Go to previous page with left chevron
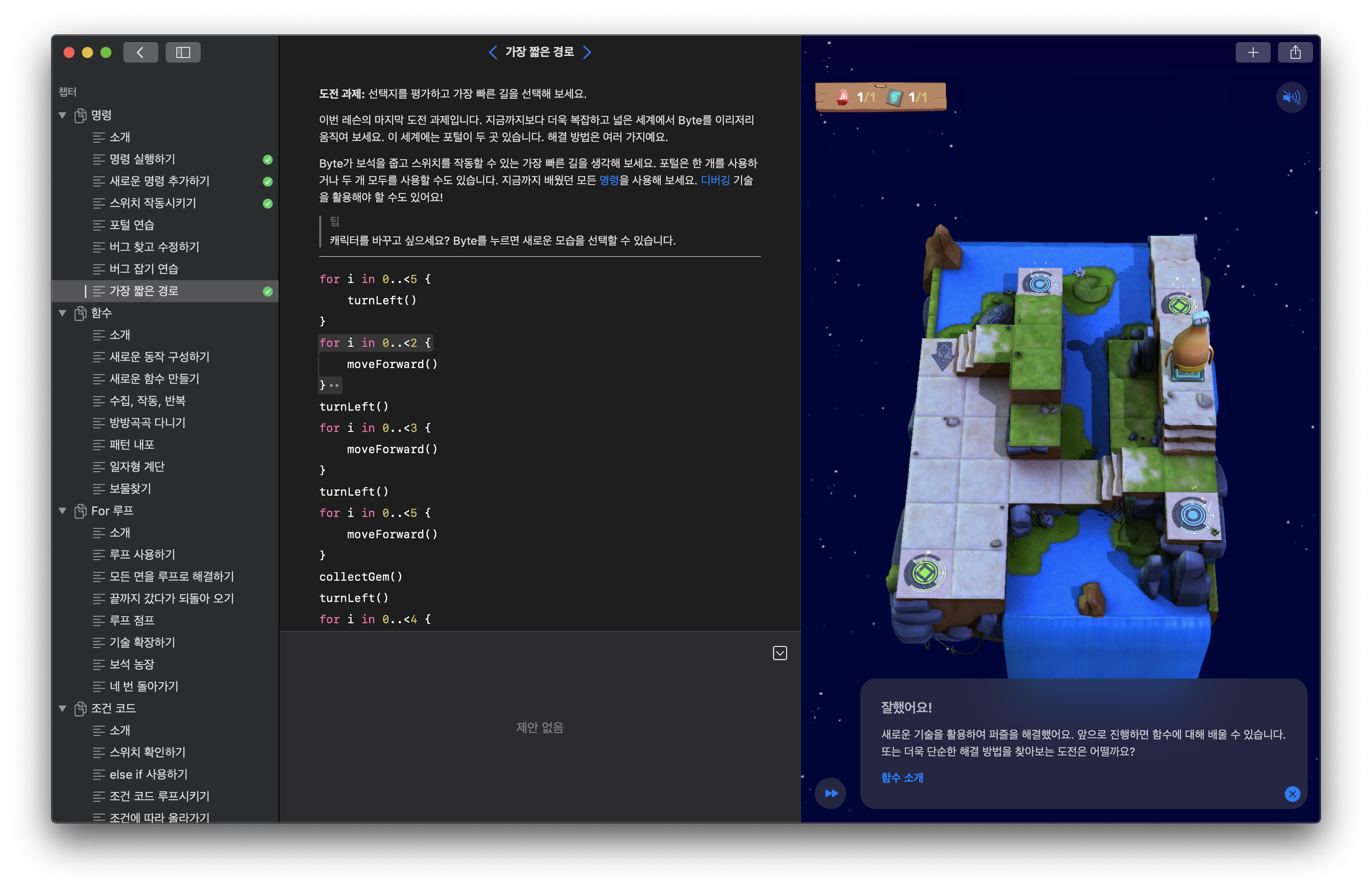This screenshot has width=1372, height=891. point(493,52)
